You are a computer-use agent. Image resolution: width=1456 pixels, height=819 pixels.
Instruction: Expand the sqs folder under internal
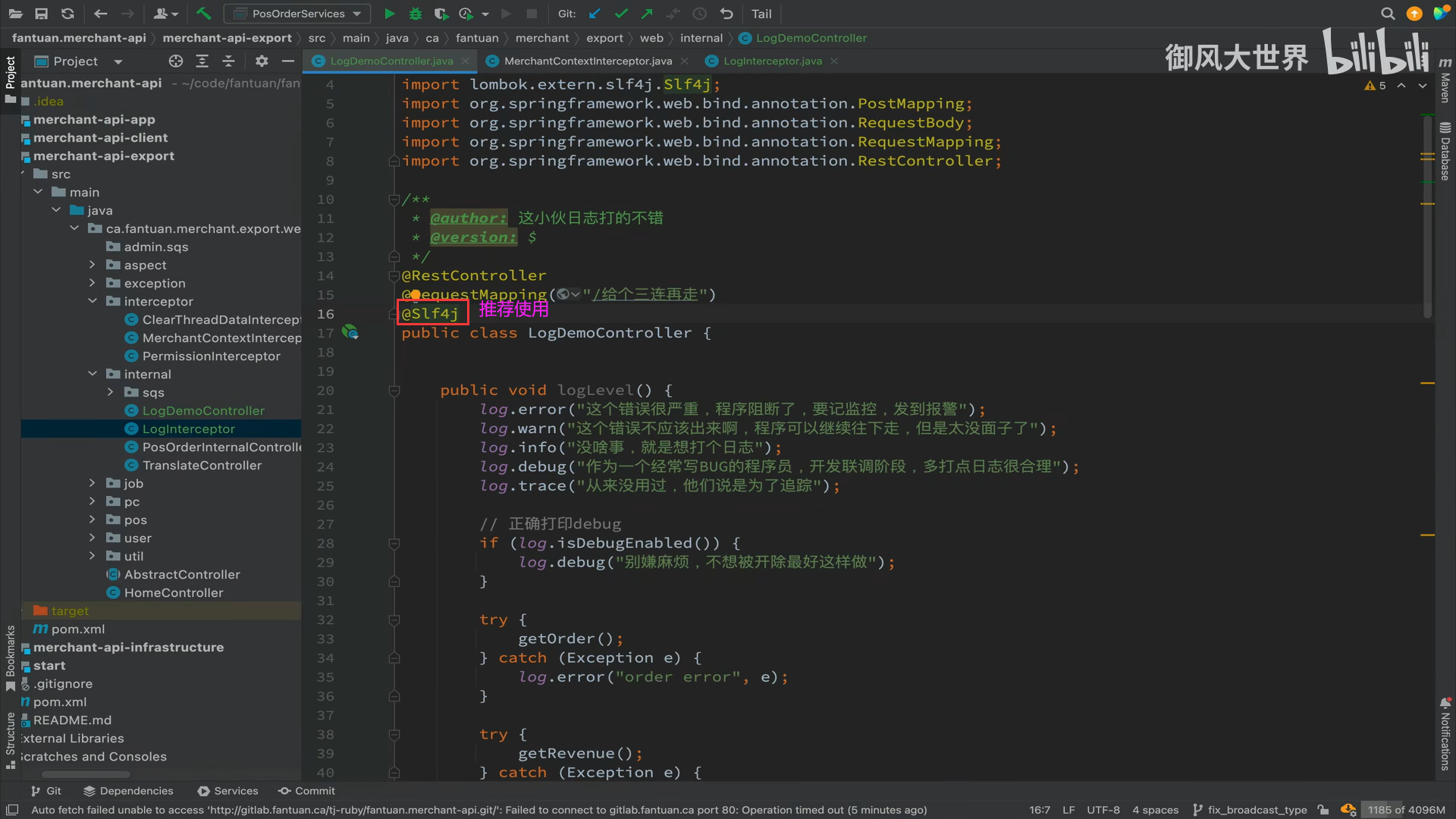click(111, 392)
